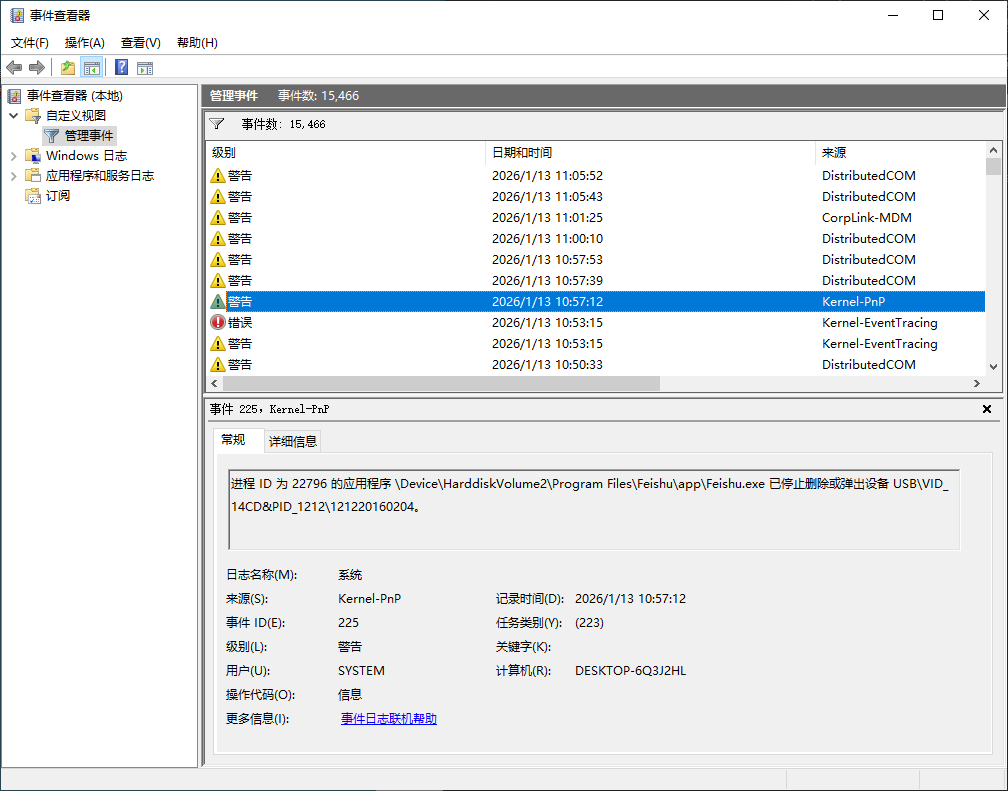The width and height of the screenshot is (1008, 791).
Task: Click the filter funnel icon above event list
Action: point(216,124)
